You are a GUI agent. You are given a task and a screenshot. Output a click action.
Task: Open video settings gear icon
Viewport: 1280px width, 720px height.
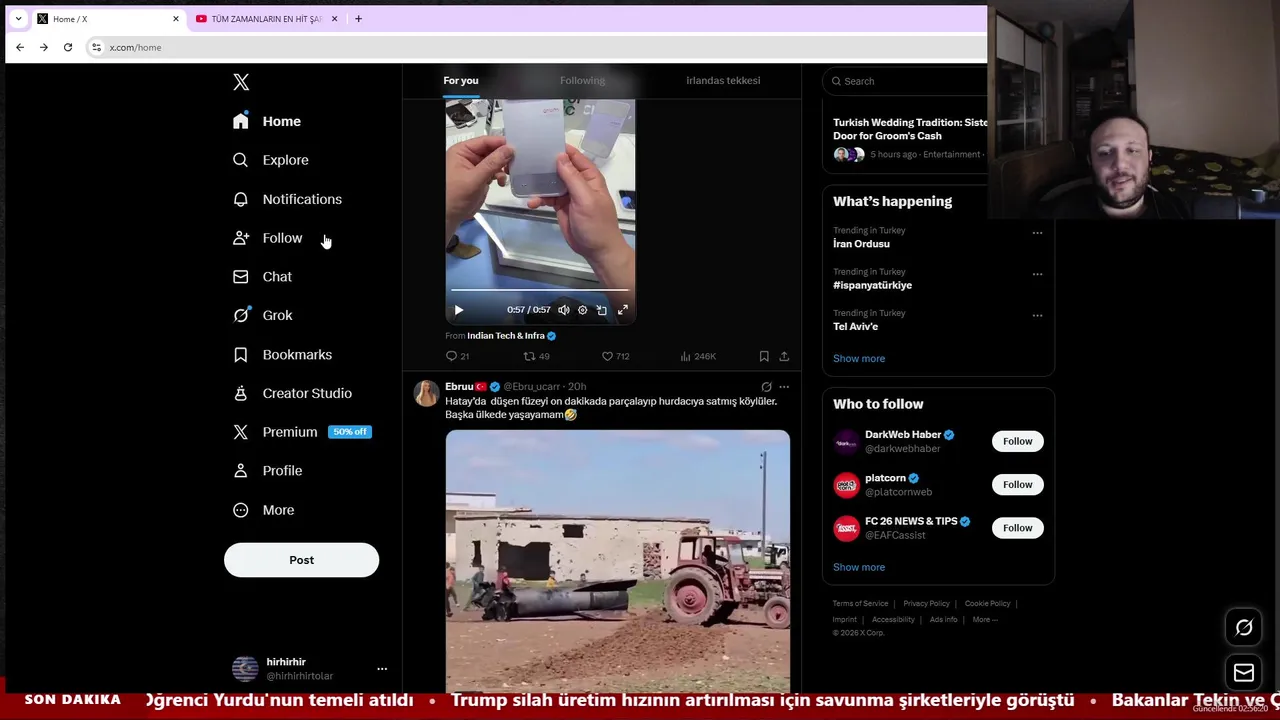(x=583, y=310)
